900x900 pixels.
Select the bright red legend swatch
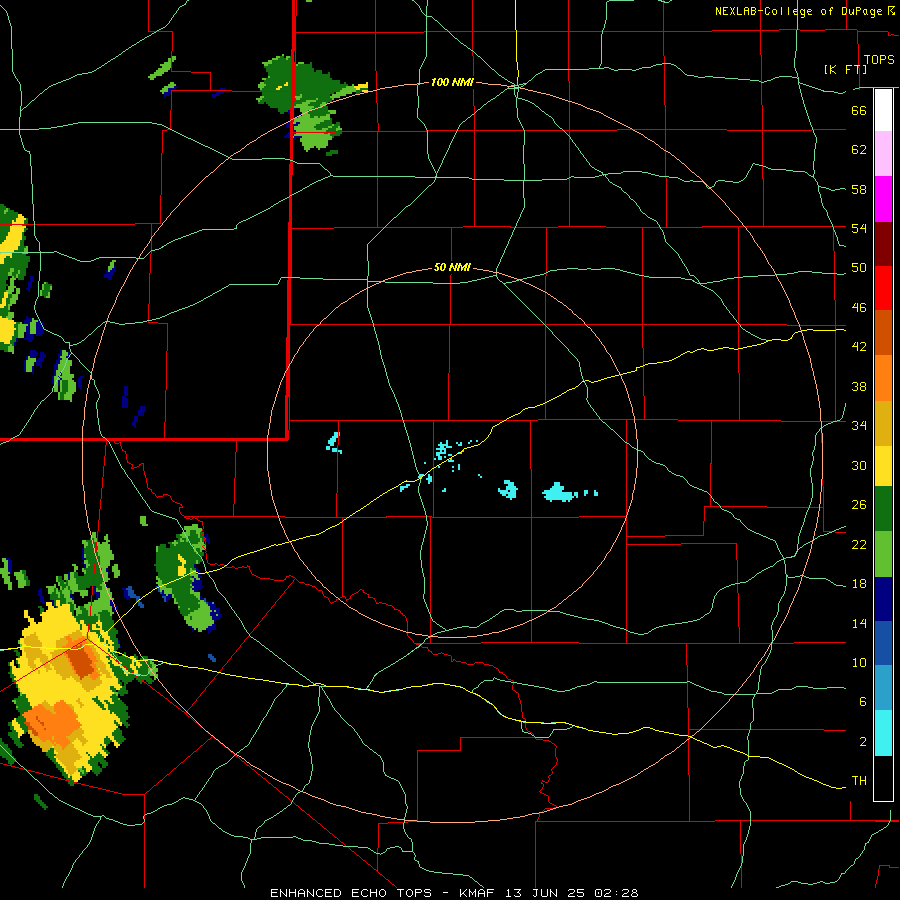coord(883,288)
